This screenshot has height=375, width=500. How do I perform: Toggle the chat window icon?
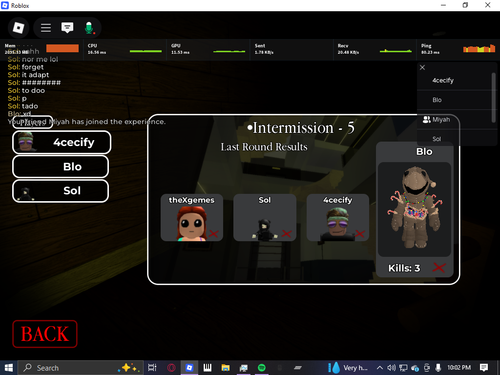tap(67, 28)
